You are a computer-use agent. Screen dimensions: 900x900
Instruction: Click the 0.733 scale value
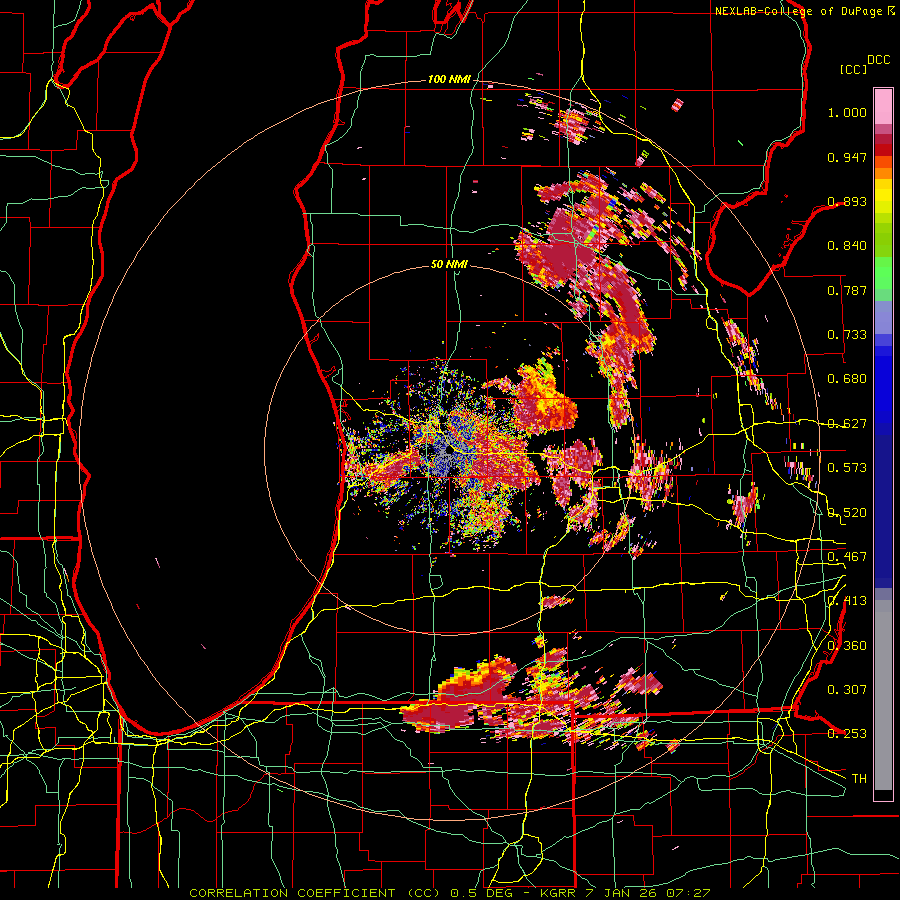847,335
